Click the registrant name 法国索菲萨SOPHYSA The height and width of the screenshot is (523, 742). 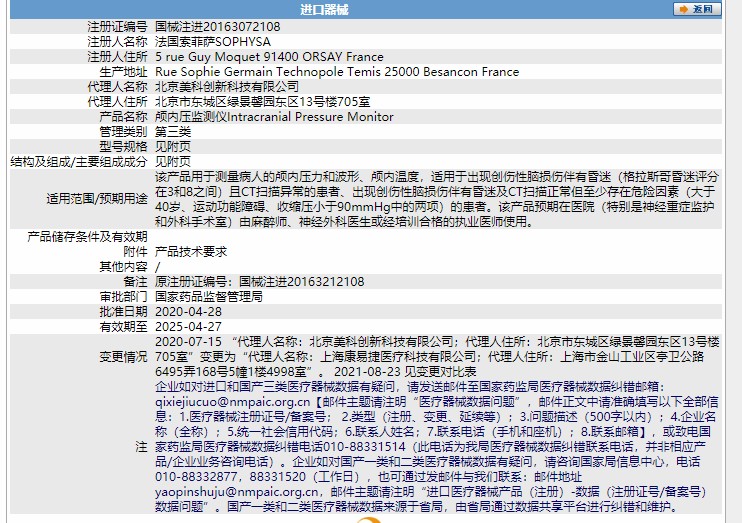213,42
